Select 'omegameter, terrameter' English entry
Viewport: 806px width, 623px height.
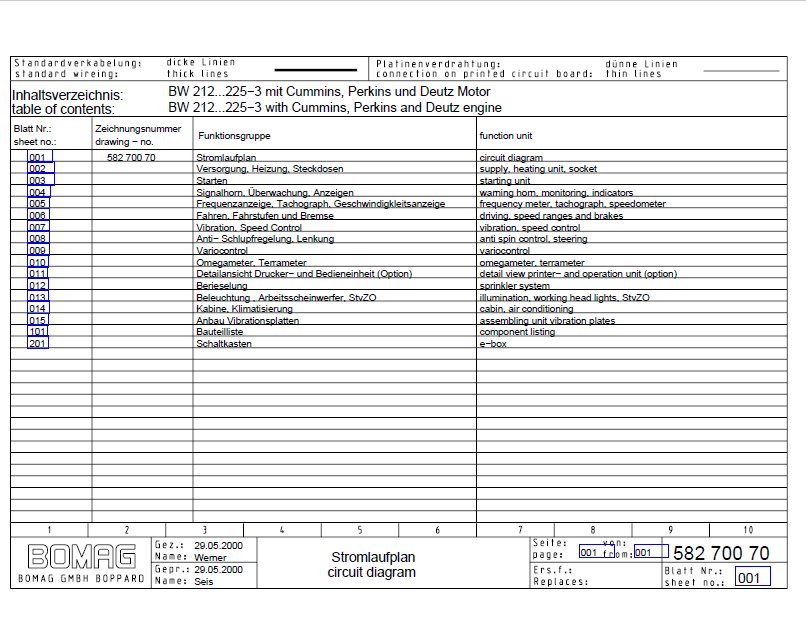coord(532,262)
